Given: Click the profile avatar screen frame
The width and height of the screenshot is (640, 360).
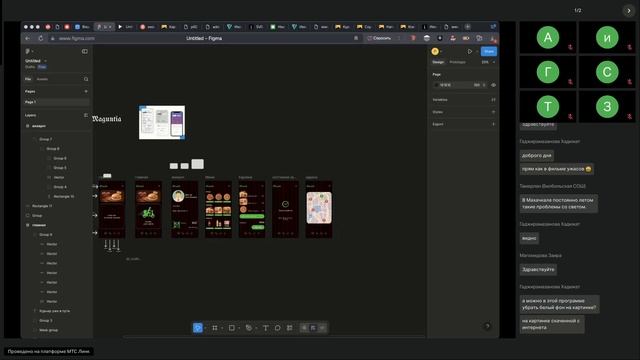Looking at the screenshot, I should tap(184, 209).
